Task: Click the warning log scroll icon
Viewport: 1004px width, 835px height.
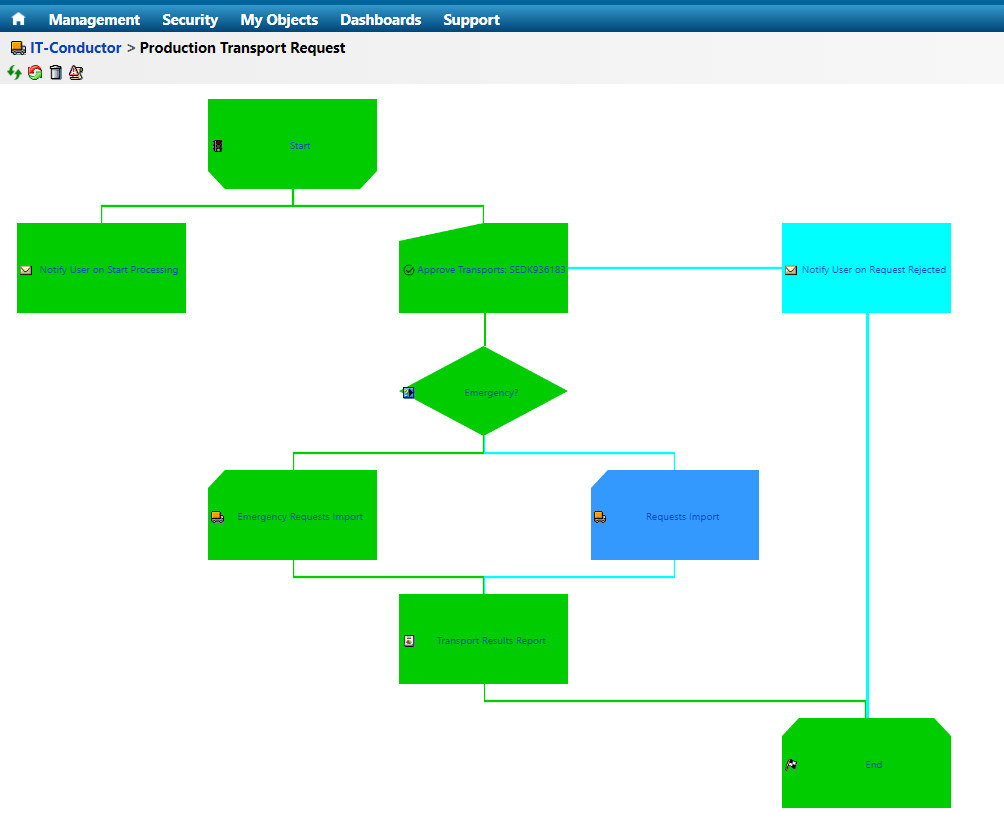Action: 76,72
